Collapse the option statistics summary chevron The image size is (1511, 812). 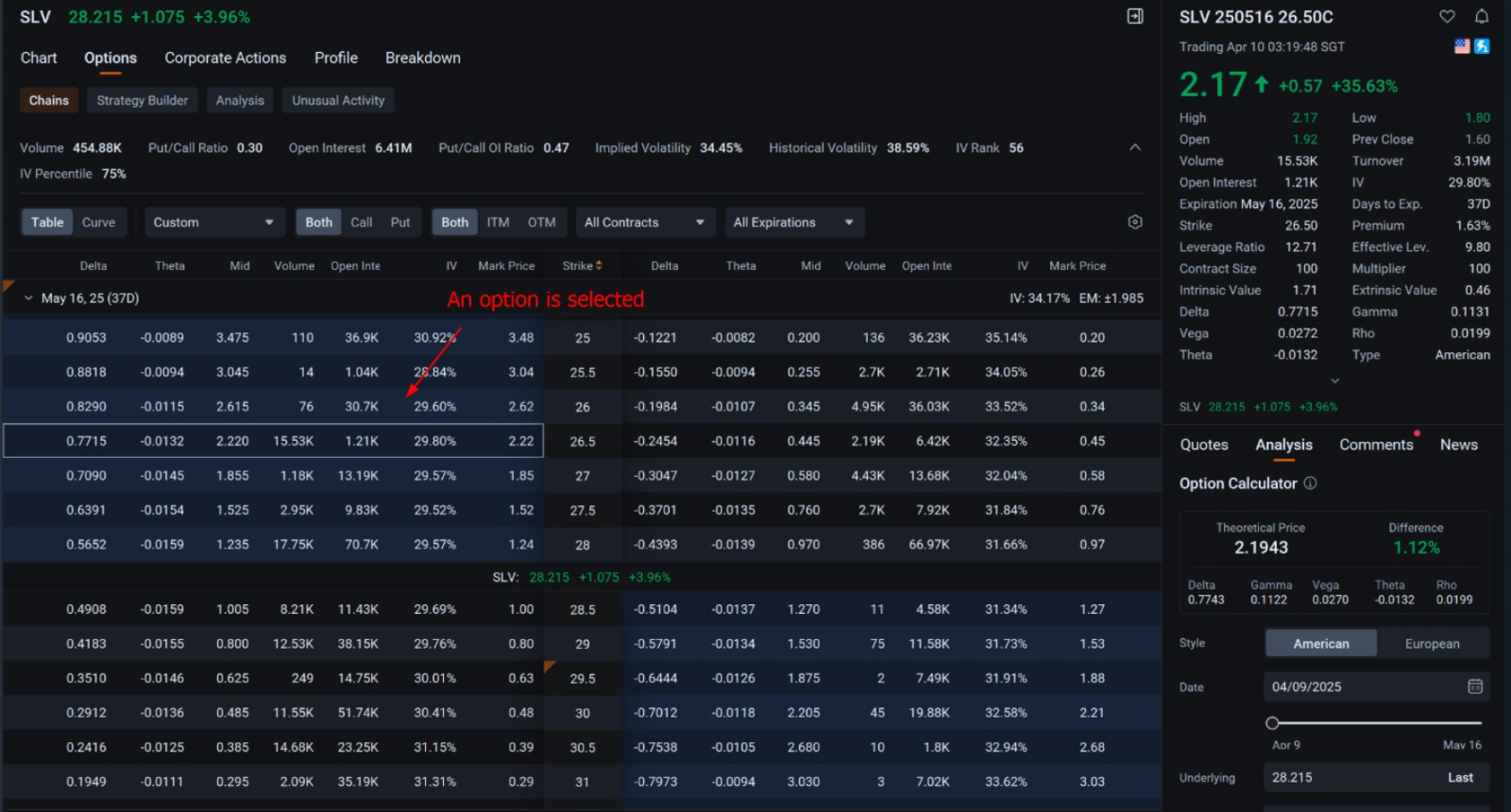click(1135, 147)
